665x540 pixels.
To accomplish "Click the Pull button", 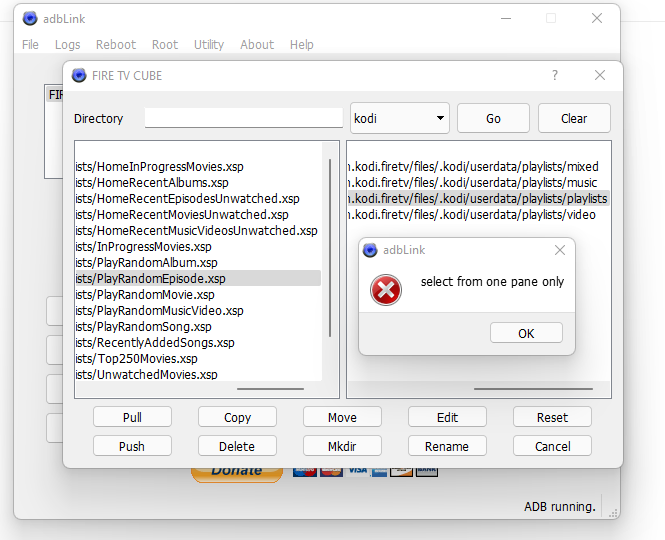I will 132,417.
